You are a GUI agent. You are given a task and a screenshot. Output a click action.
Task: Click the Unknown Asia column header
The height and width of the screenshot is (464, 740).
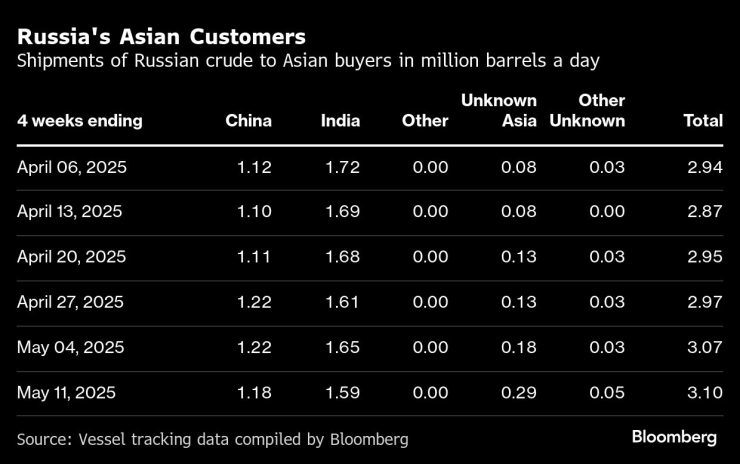coord(498,111)
